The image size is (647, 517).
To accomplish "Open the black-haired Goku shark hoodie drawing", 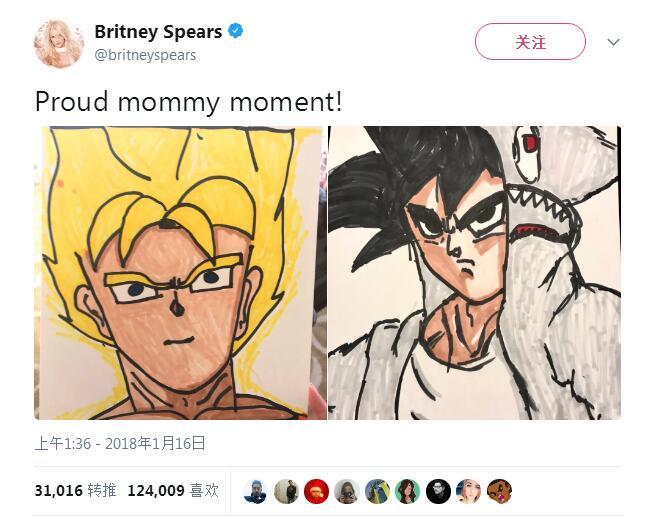I will pos(475,273).
